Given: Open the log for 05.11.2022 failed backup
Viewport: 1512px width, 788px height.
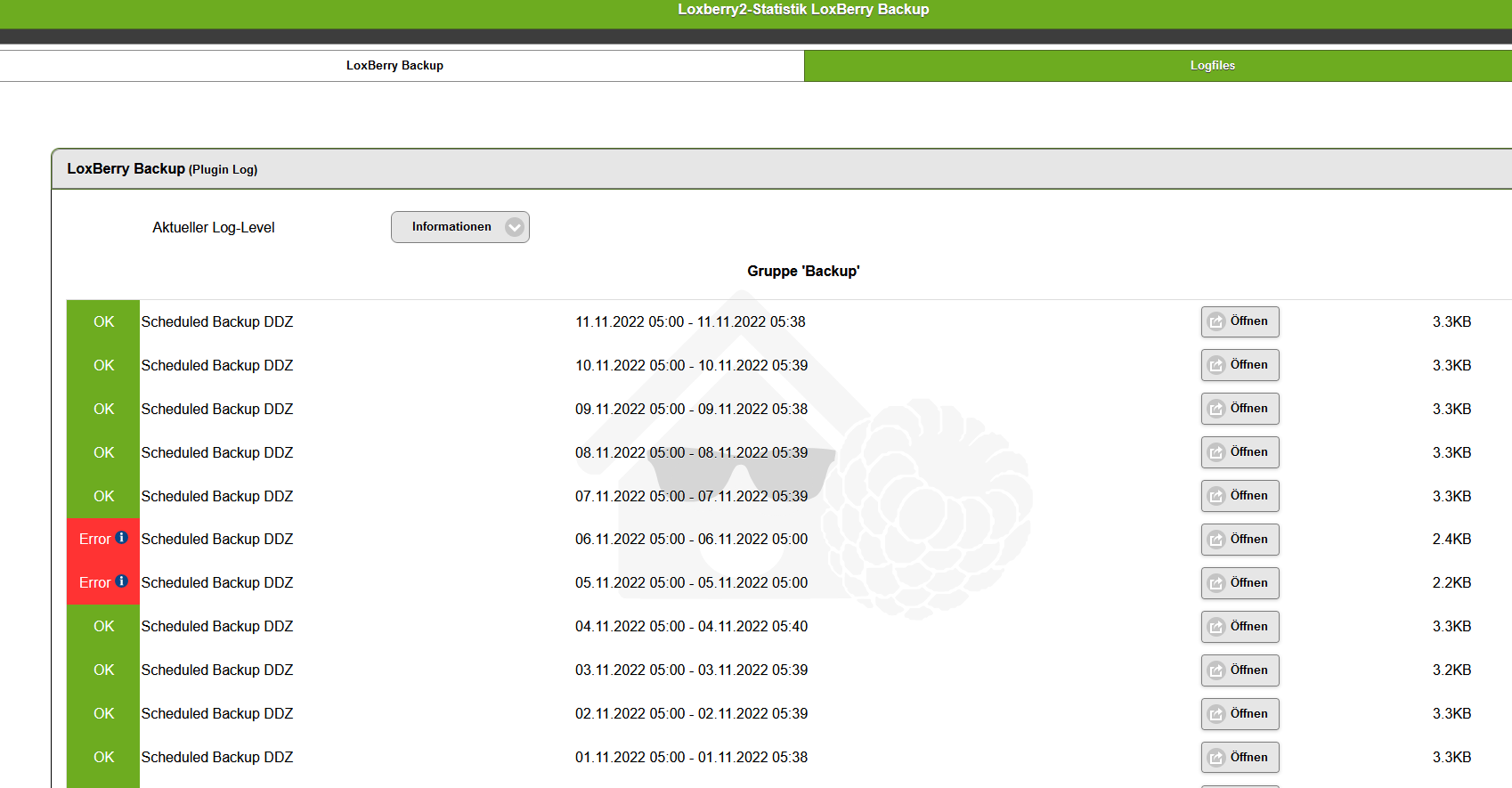Looking at the screenshot, I should [x=1240, y=583].
